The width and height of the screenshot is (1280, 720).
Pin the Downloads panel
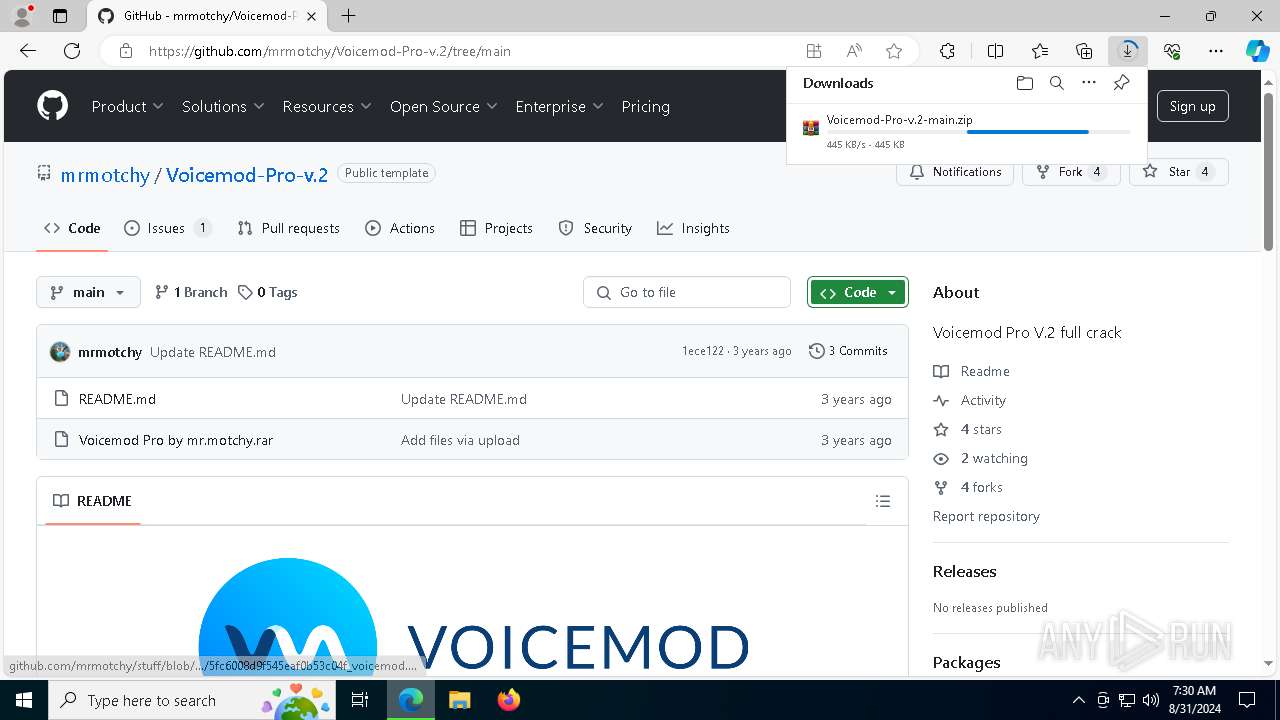coord(1121,83)
